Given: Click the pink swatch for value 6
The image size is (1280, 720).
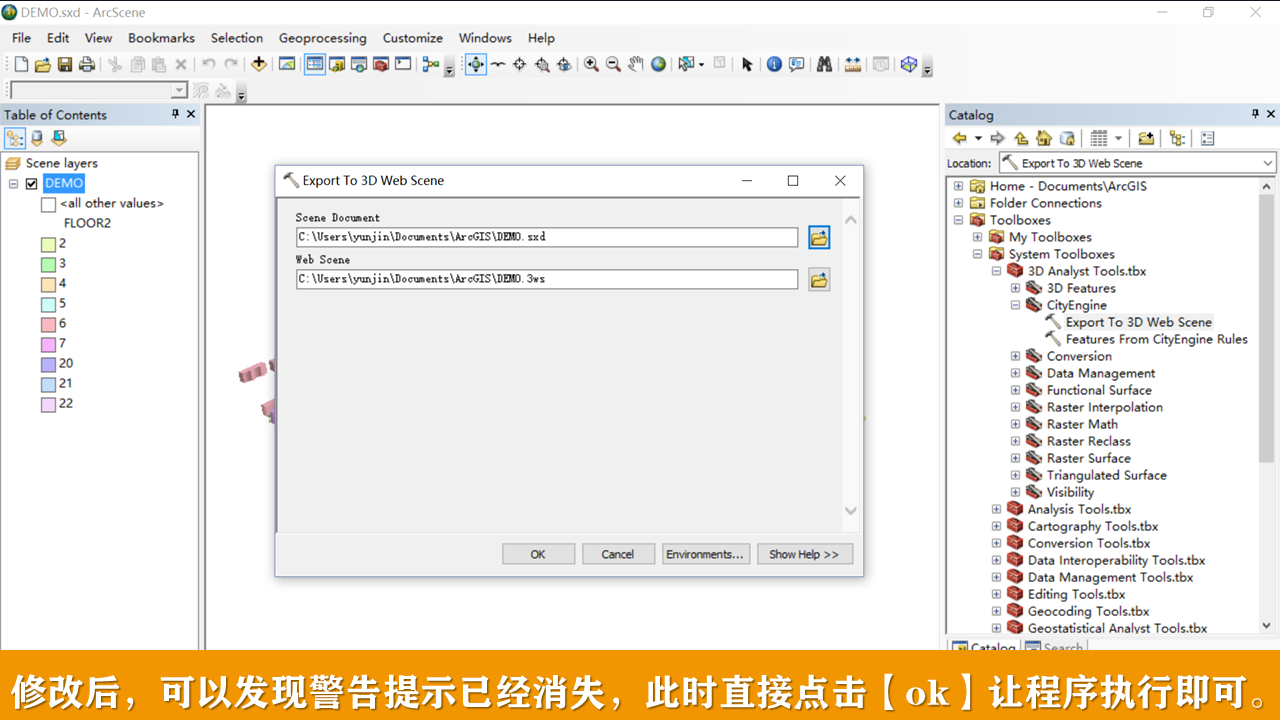Looking at the screenshot, I should tap(48, 324).
